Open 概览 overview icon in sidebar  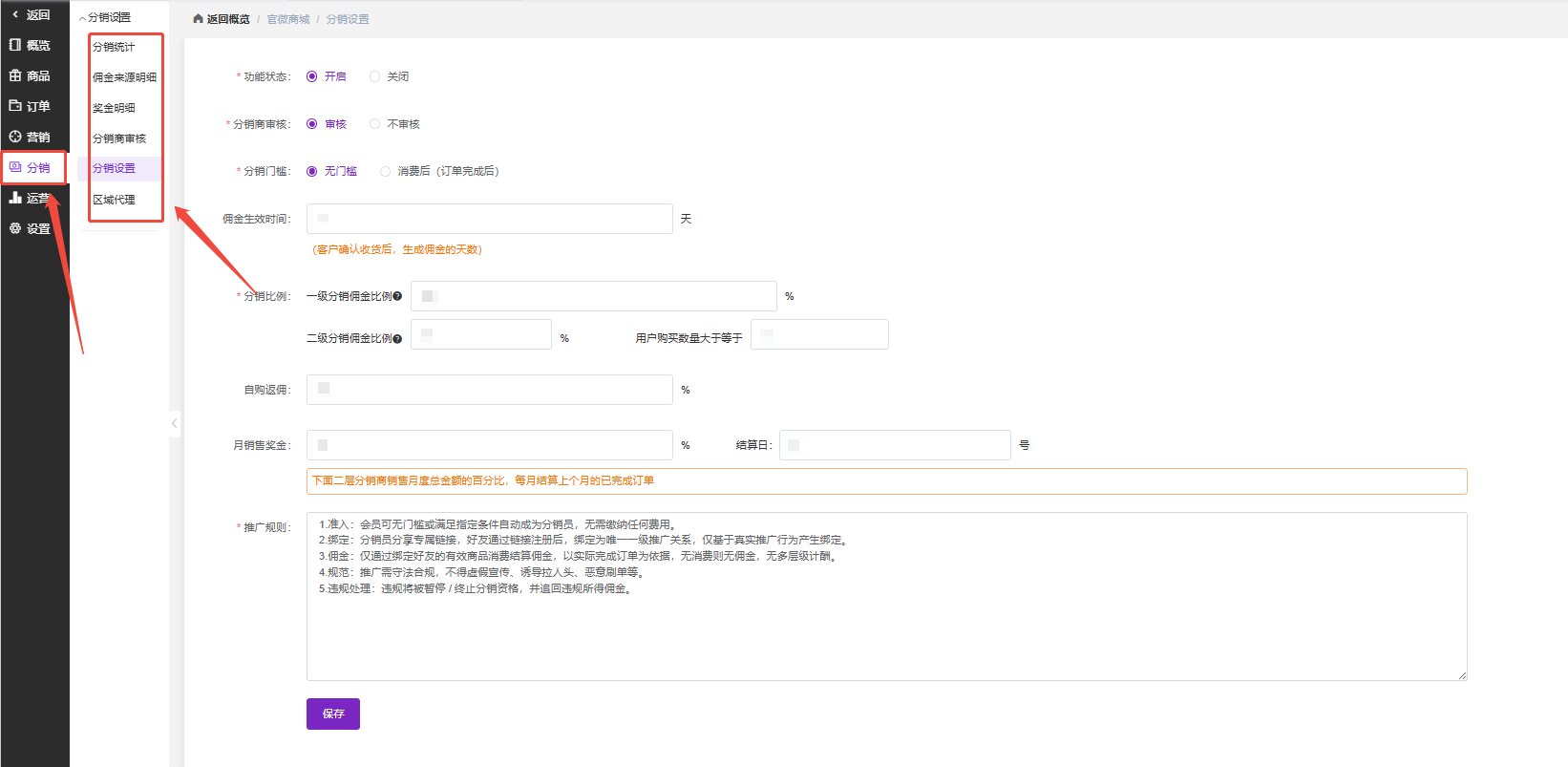pos(15,45)
